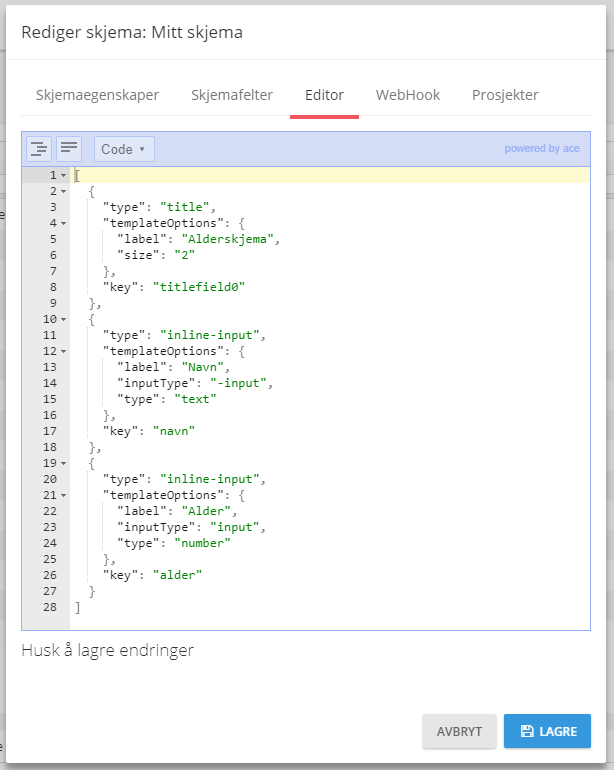
Task: Collapse the templateOptions fold at line 4
Action: pos(63,223)
